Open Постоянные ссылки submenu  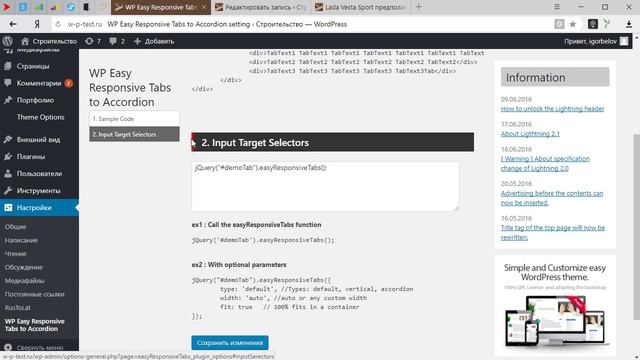pos(35,294)
